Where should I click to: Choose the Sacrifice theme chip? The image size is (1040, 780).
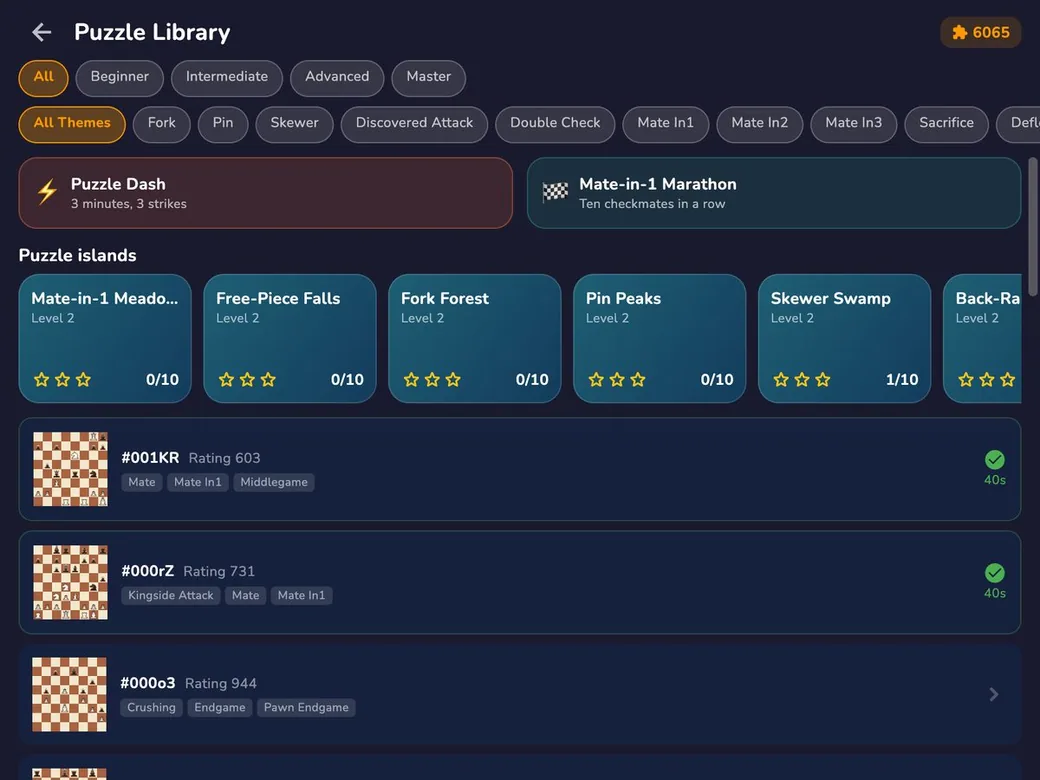coord(946,124)
